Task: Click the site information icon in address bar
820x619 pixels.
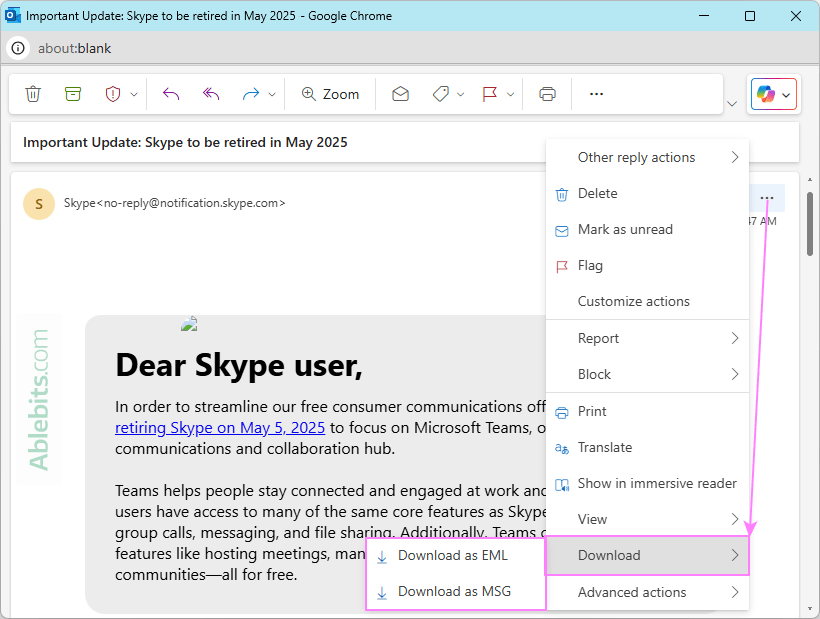Action: tap(18, 49)
